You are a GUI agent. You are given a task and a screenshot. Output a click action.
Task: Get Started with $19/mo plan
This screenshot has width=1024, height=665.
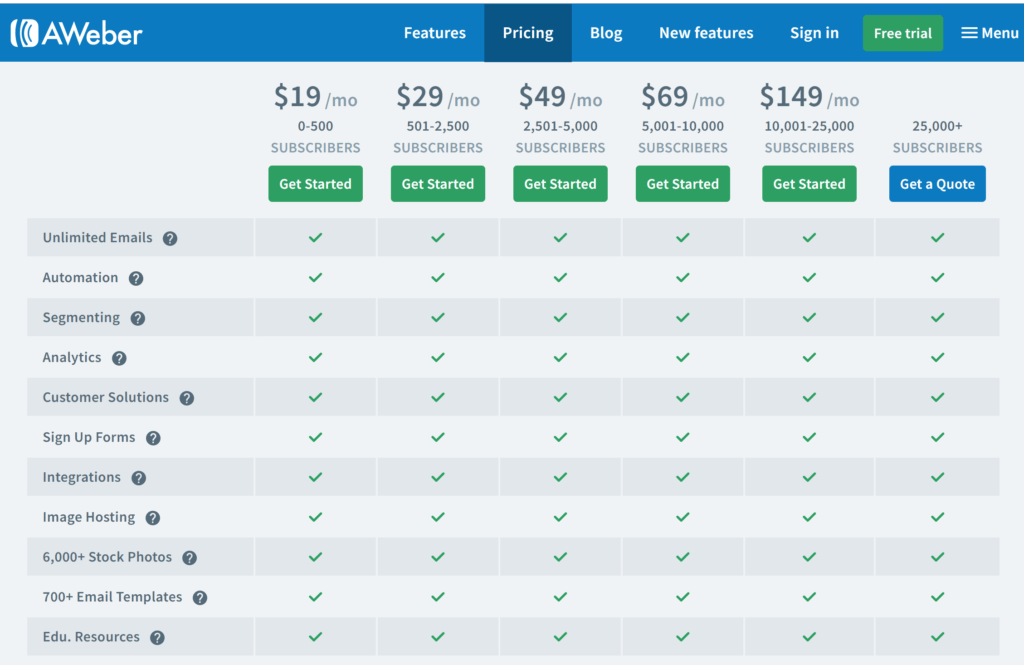click(315, 184)
